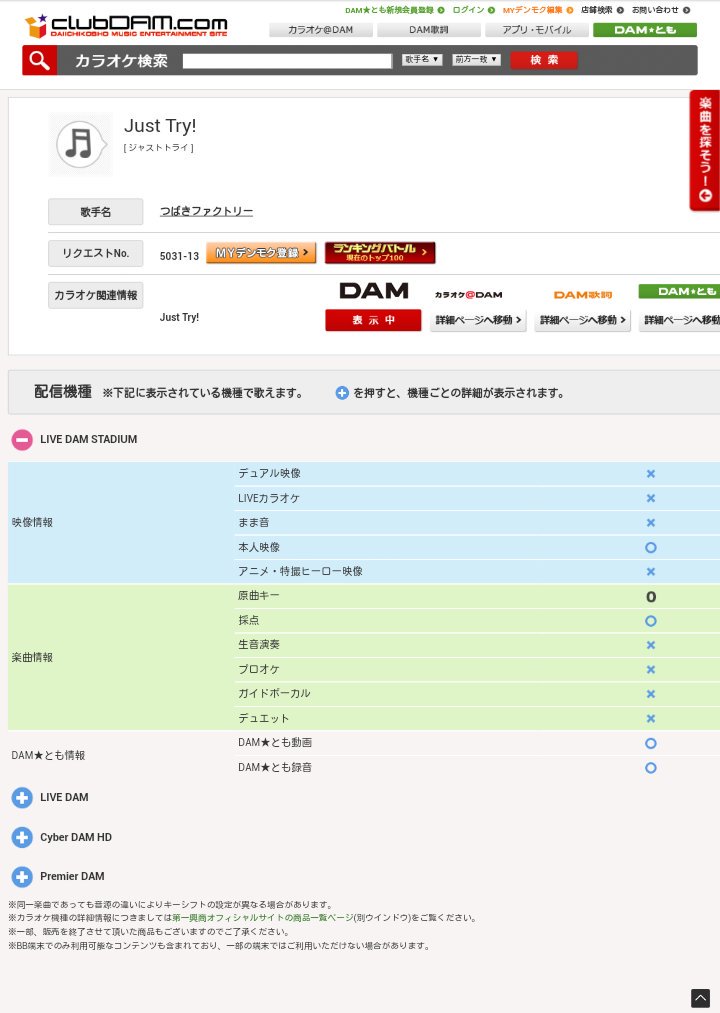720x1013 pixels.
Task: Click the x mark for 生音演奏
Action: pyautogui.click(x=651, y=645)
